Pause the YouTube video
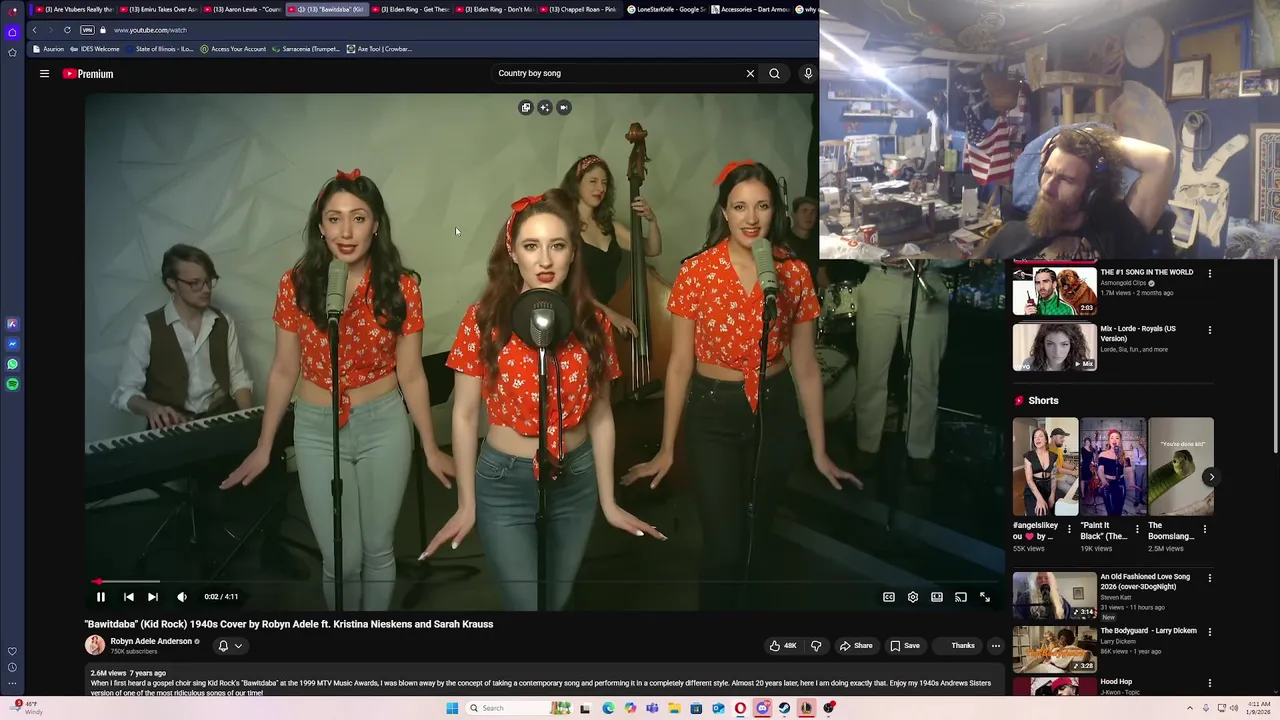1280x720 pixels. coord(101,597)
